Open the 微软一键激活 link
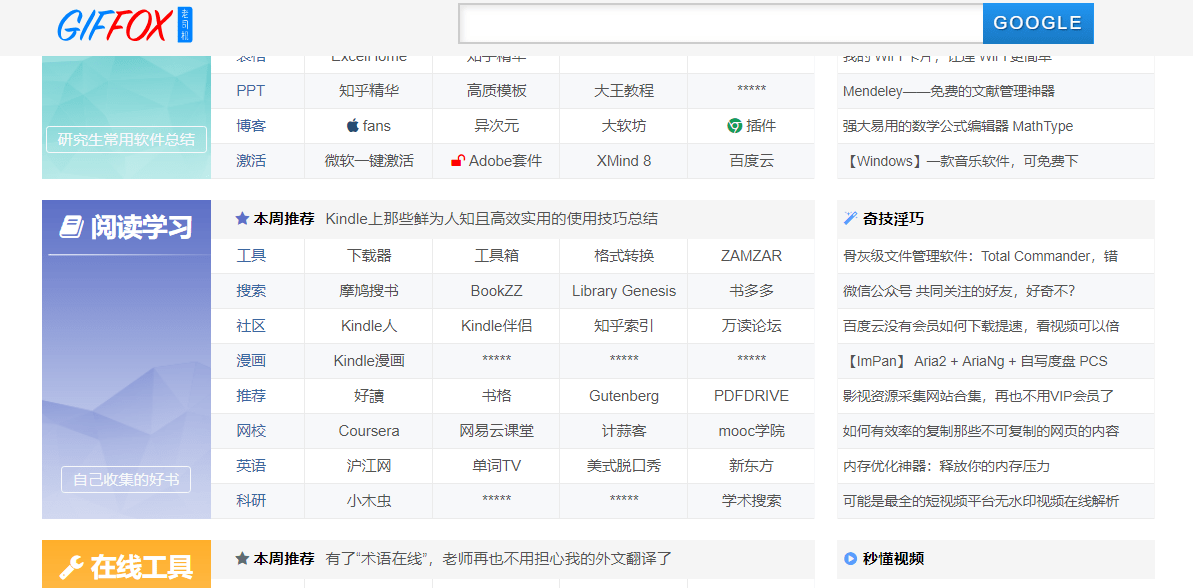The height and width of the screenshot is (588, 1193). click(x=369, y=161)
